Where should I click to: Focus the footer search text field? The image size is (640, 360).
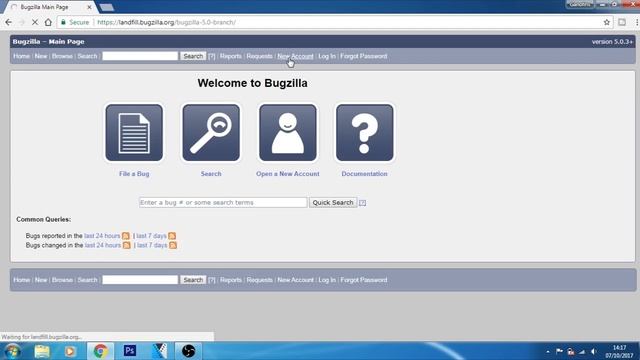(x=140, y=280)
